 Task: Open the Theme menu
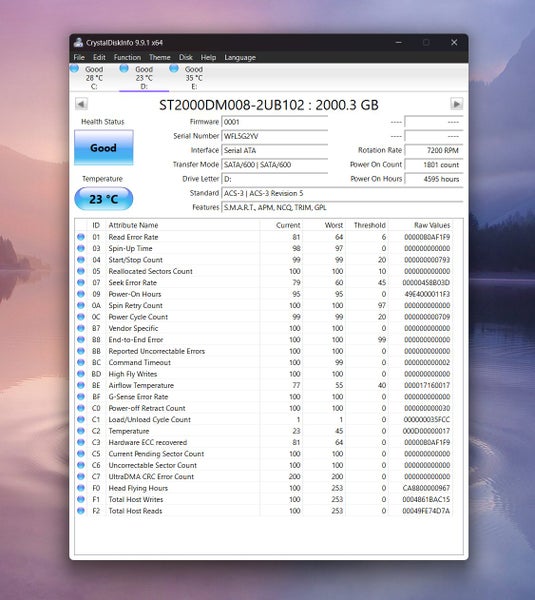click(160, 57)
